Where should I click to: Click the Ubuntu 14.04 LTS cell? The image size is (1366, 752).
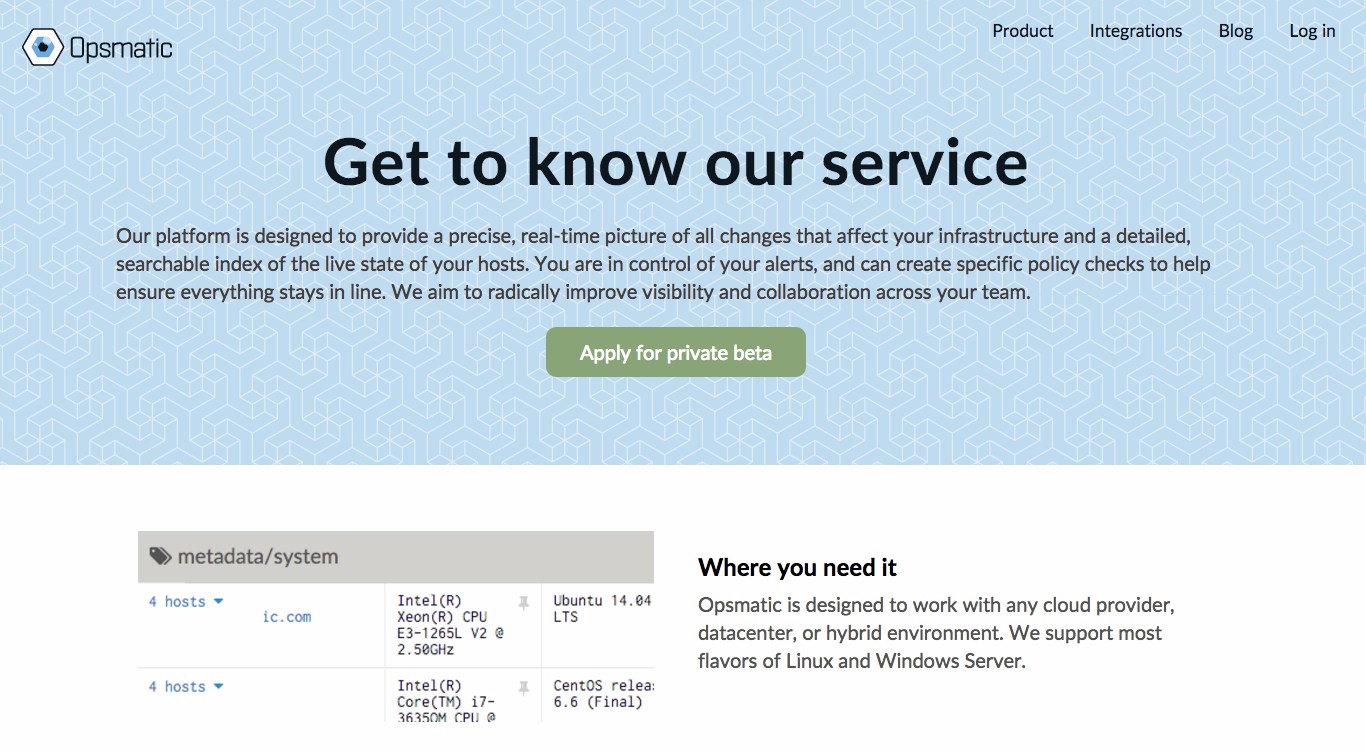coord(601,609)
